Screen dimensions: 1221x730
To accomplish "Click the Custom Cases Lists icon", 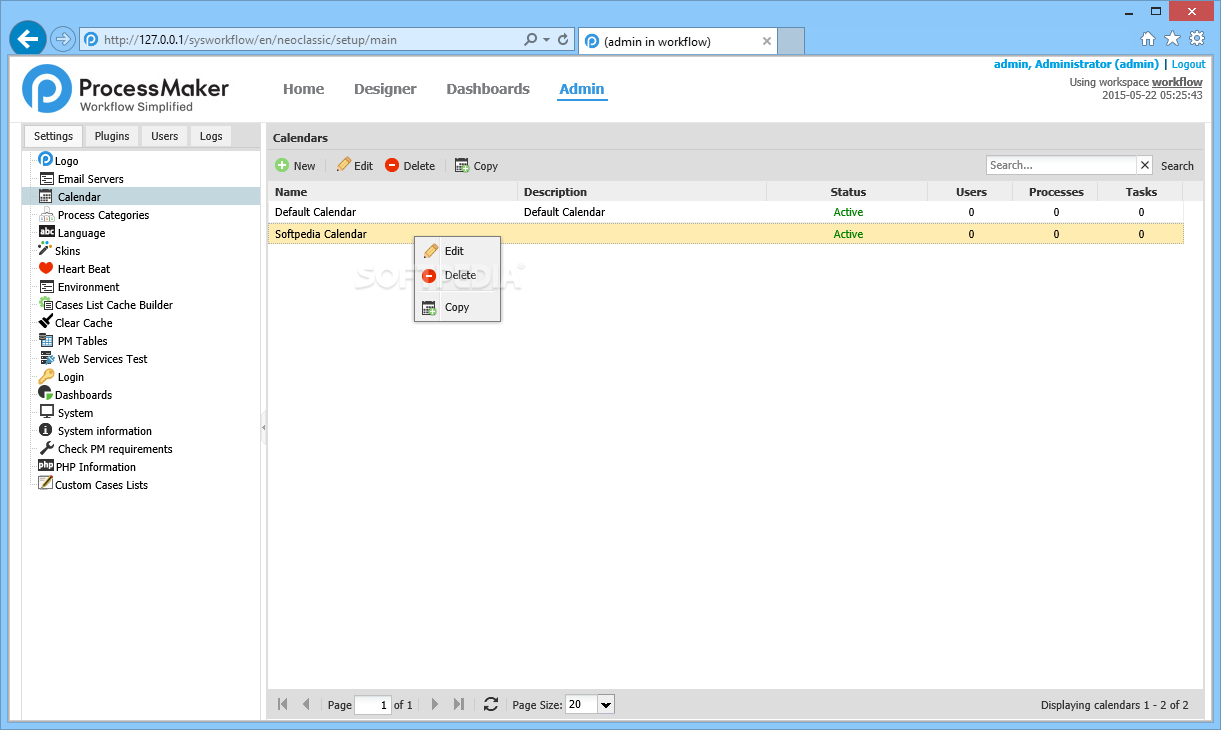I will click(45, 484).
